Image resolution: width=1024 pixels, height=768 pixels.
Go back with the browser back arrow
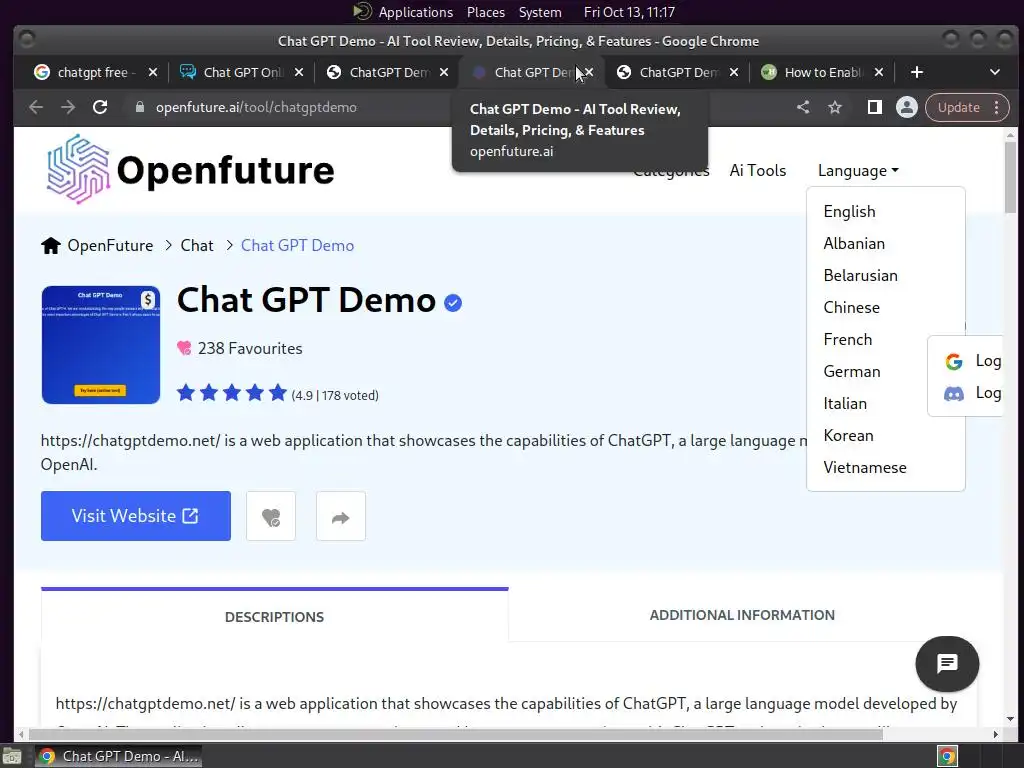(x=36, y=107)
